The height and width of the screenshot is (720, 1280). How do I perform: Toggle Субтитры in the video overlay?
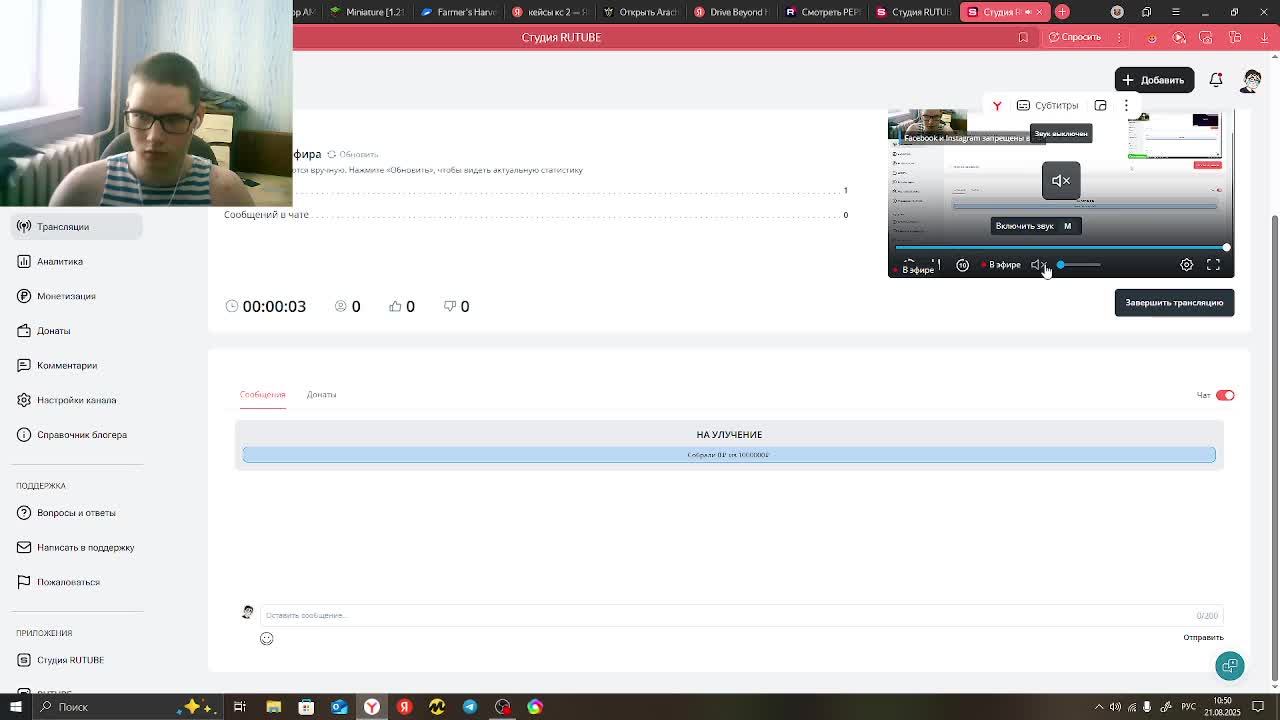coord(1048,106)
